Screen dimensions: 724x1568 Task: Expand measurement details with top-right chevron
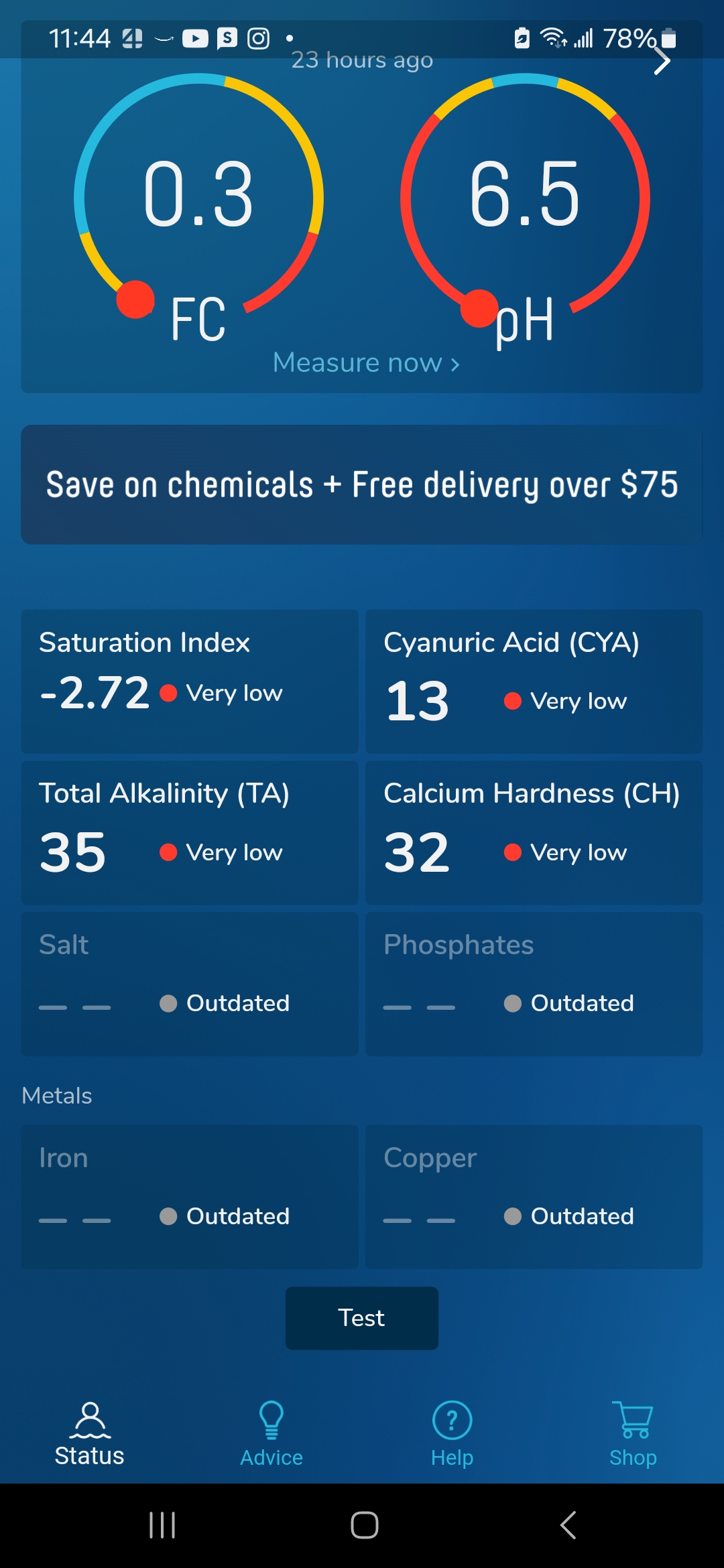[662, 61]
